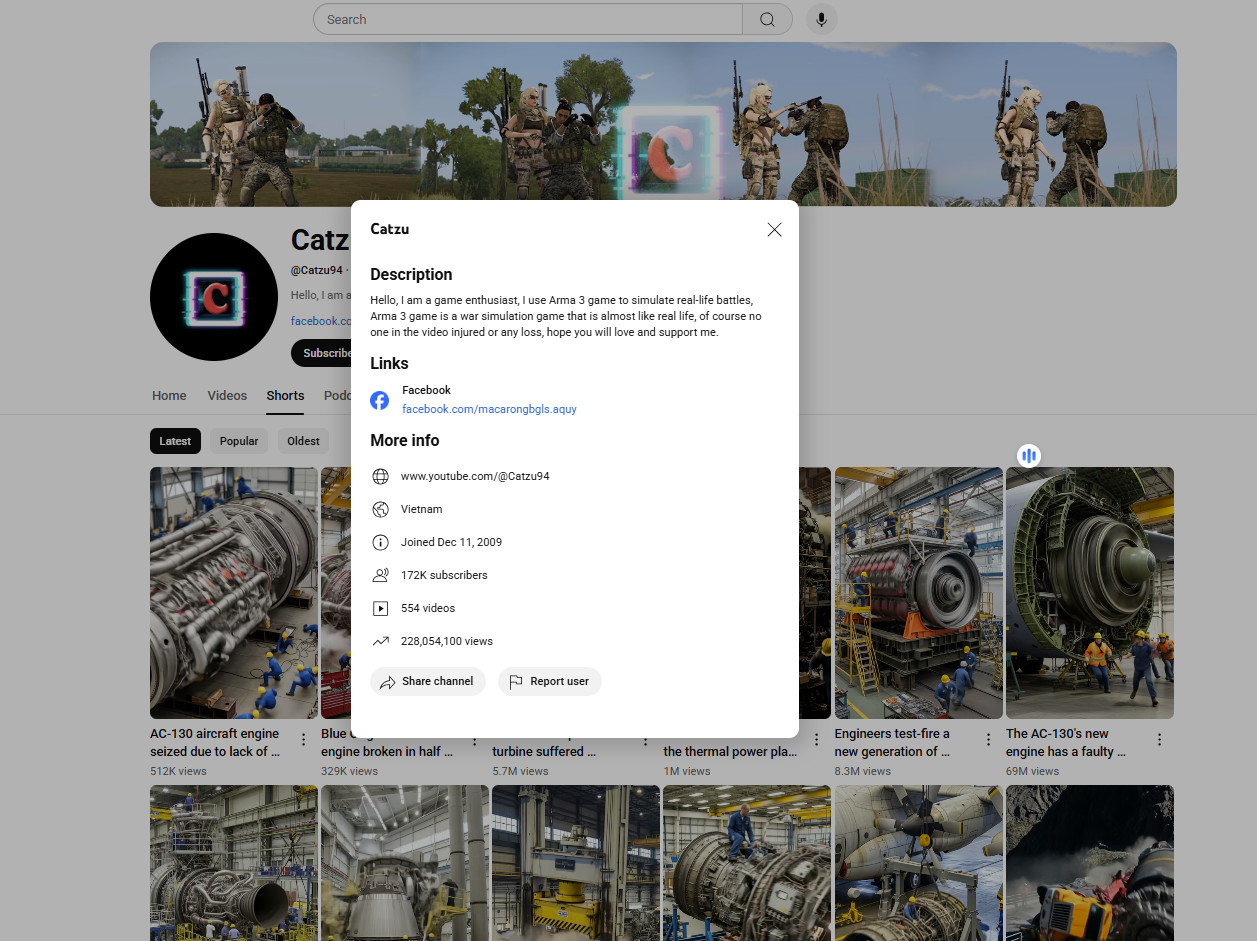
Task: Click 'Joined Dec 11, 2009' text
Action: [x=451, y=542]
